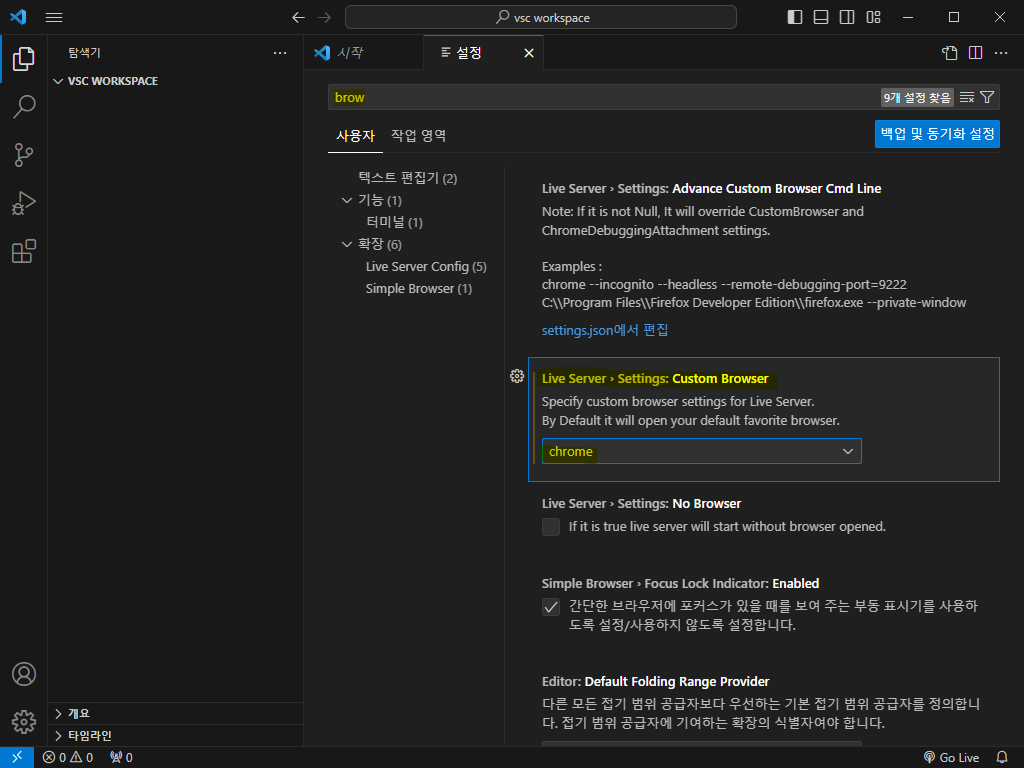Image resolution: width=1024 pixels, height=768 pixels.
Task: Open the hamburger application menu
Action: [x=54, y=18]
